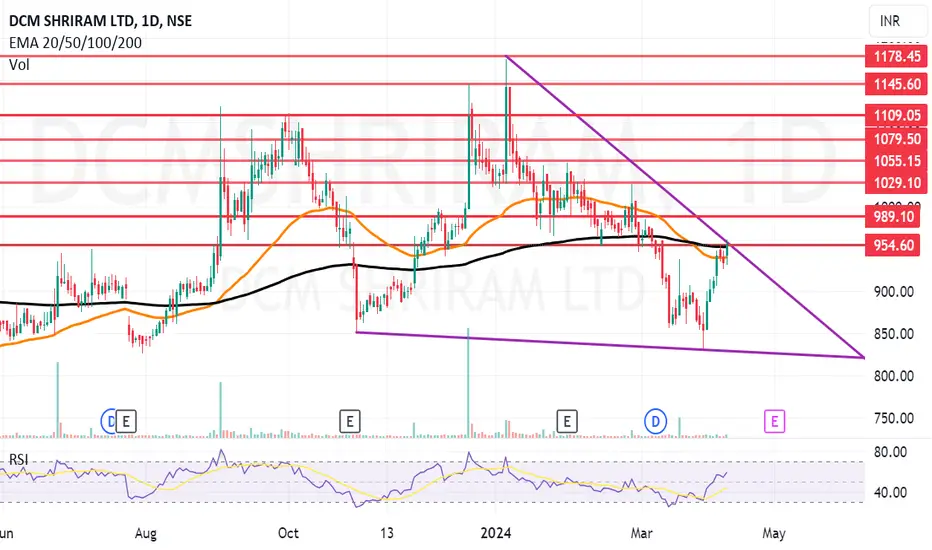Screen dimensions: 932x550
Task: Click the 1109.05 price level label
Action: 896,115
